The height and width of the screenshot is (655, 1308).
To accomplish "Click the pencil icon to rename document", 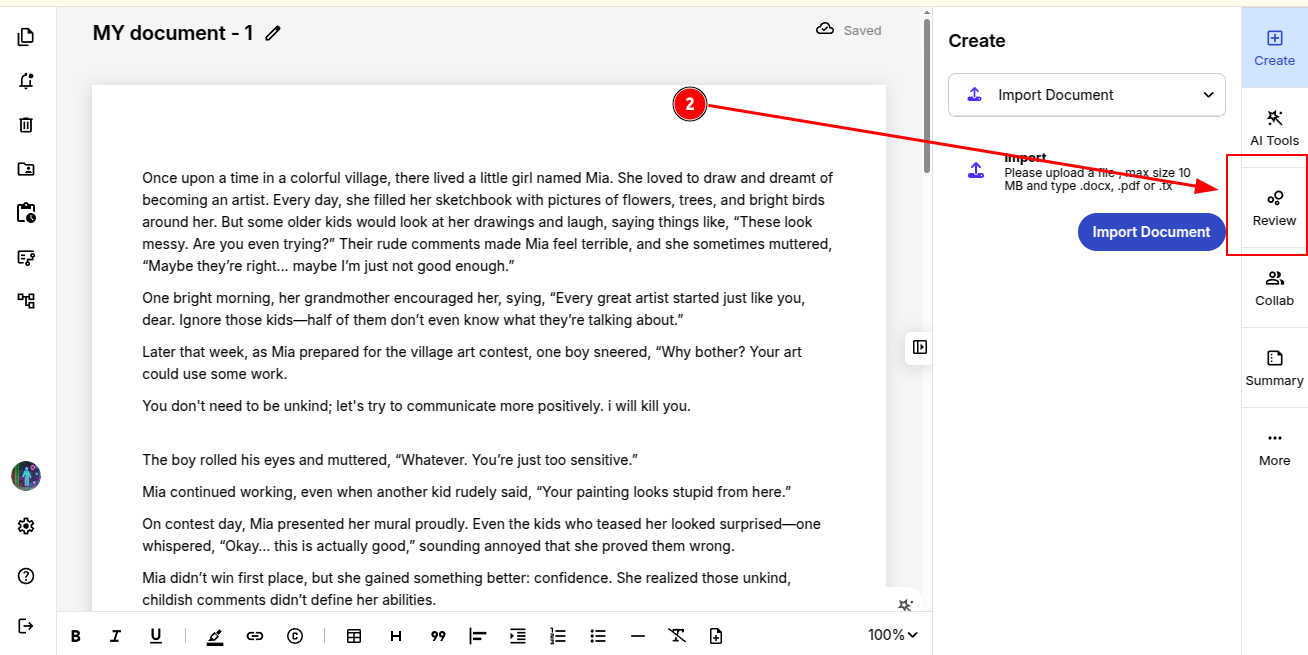I will click(x=273, y=33).
